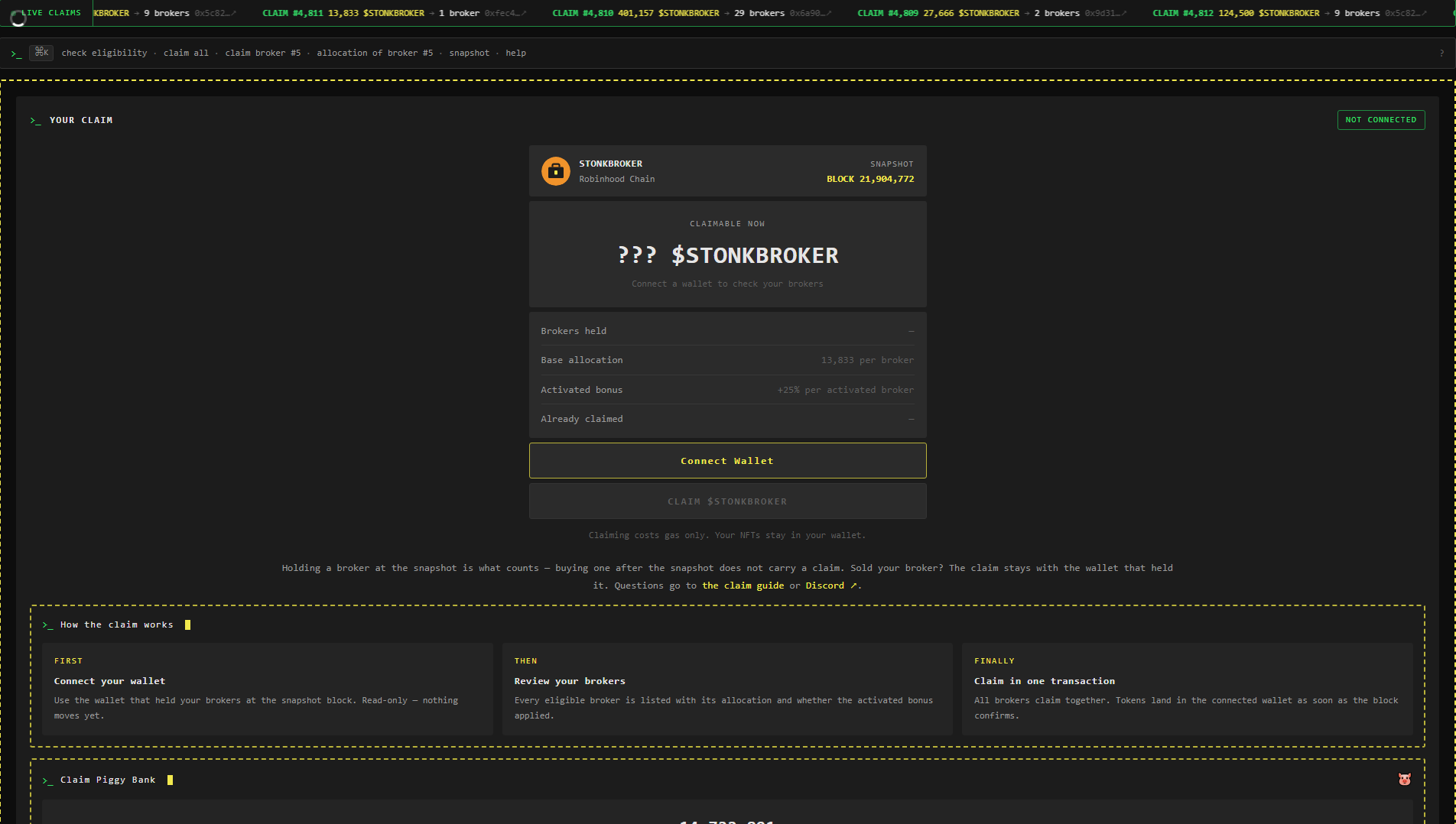
Task: Click CLAIM #4,811 ticker entry
Action: point(395,14)
